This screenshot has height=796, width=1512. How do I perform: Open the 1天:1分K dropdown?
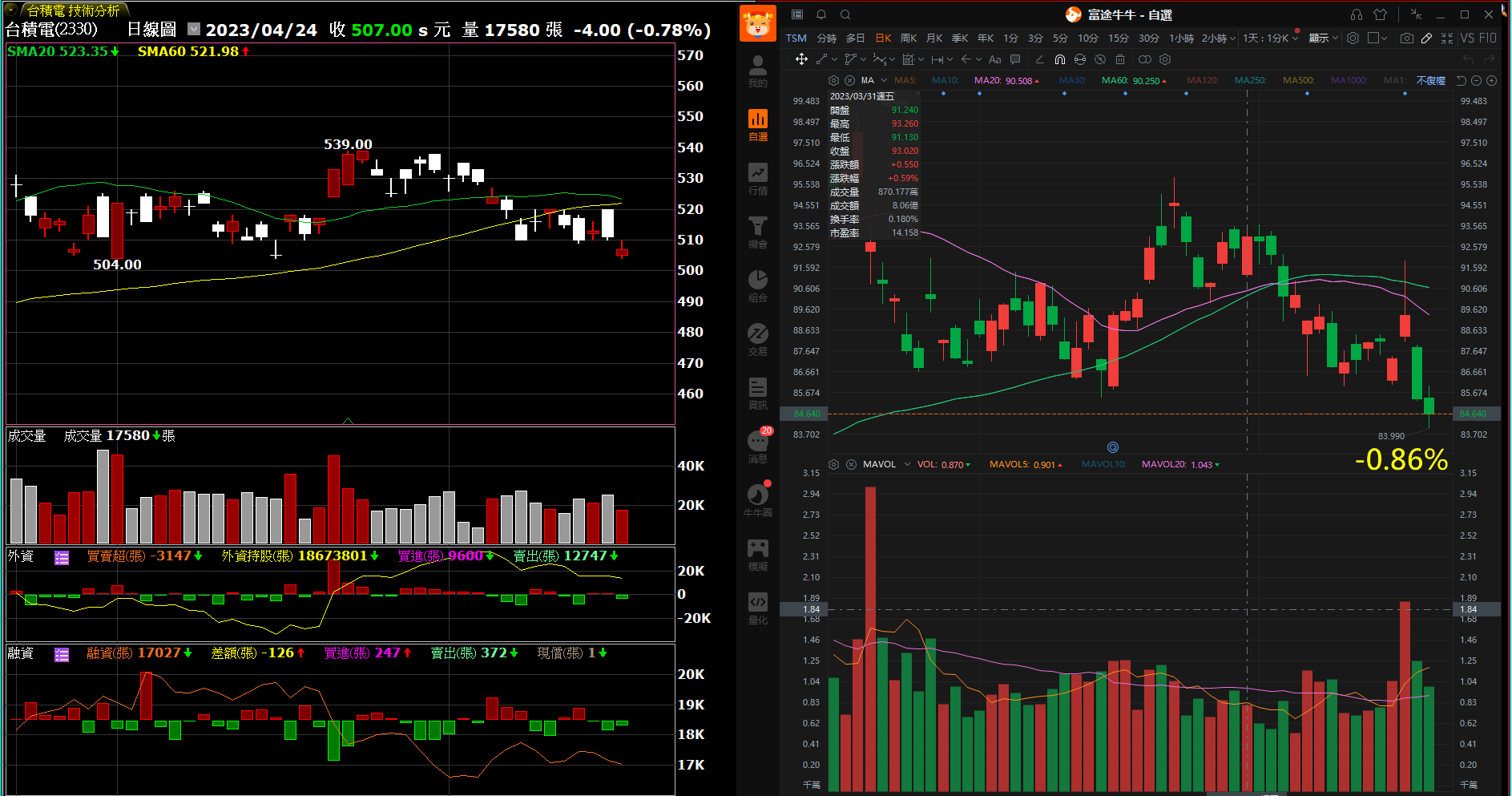[x=1271, y=38]
